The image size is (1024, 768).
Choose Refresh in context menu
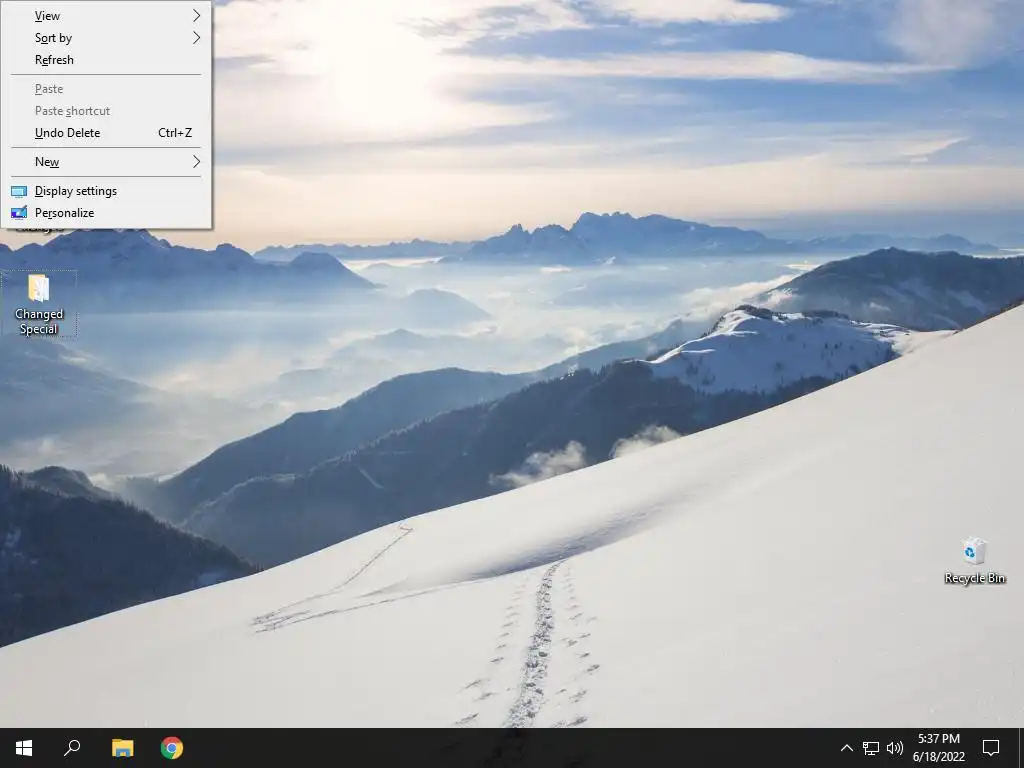tap(106, 60)
